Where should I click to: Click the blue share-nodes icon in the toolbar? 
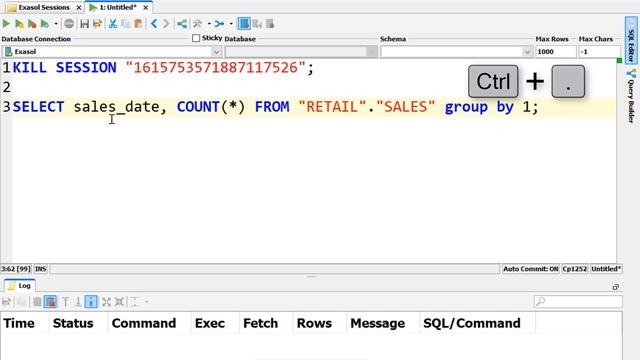point(182,24)
